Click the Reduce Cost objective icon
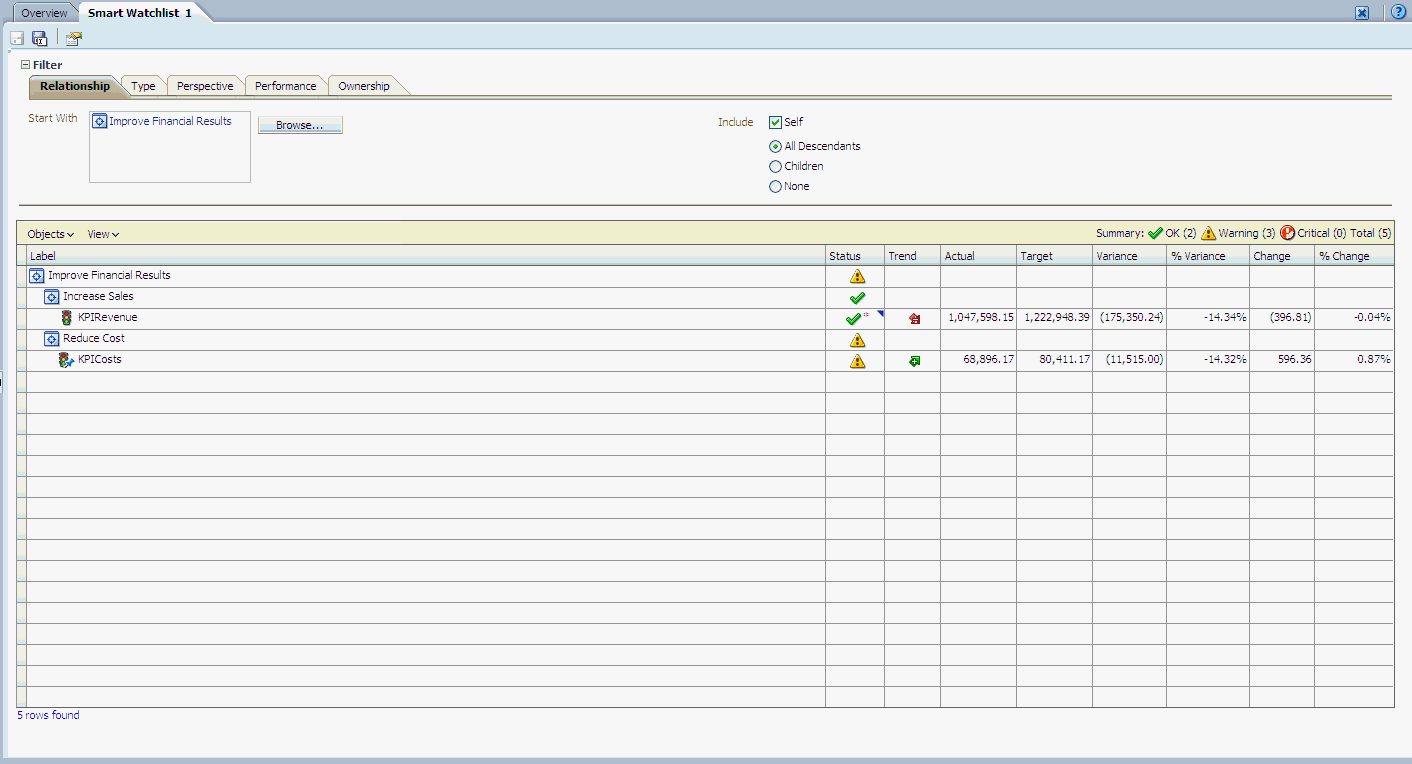 coord(52,339)
